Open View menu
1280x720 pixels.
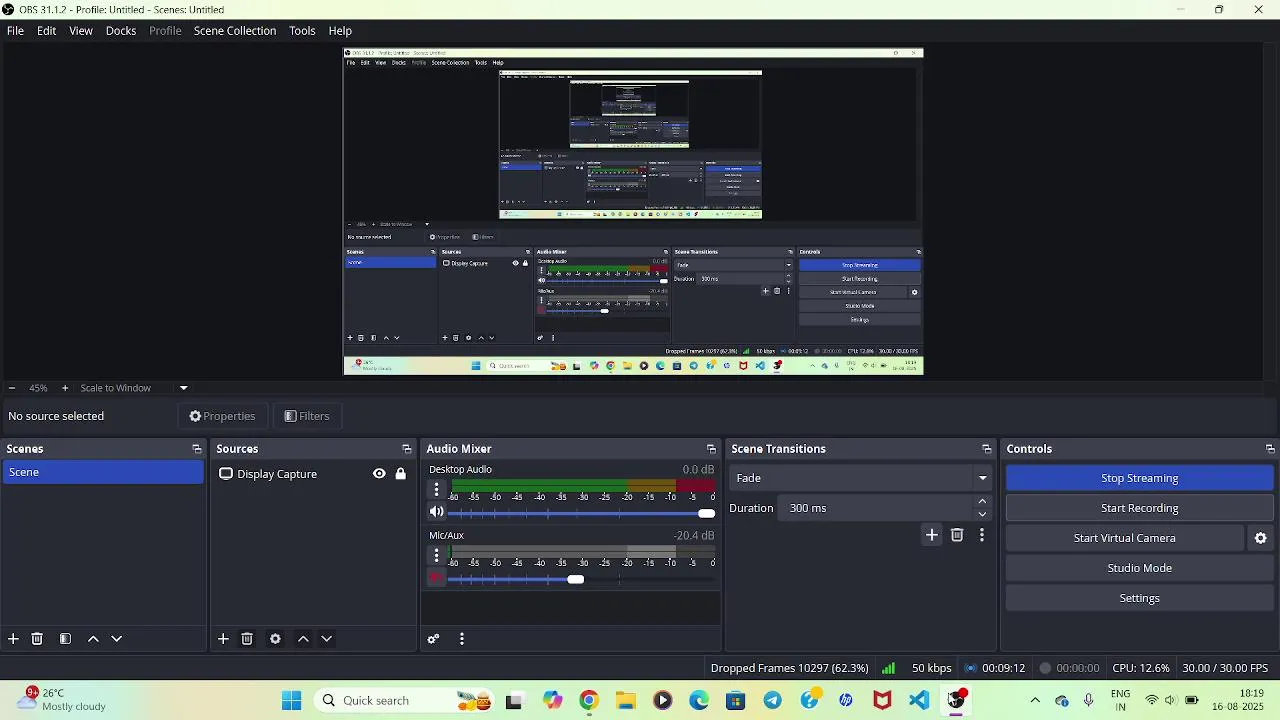[x=81, y=31]
